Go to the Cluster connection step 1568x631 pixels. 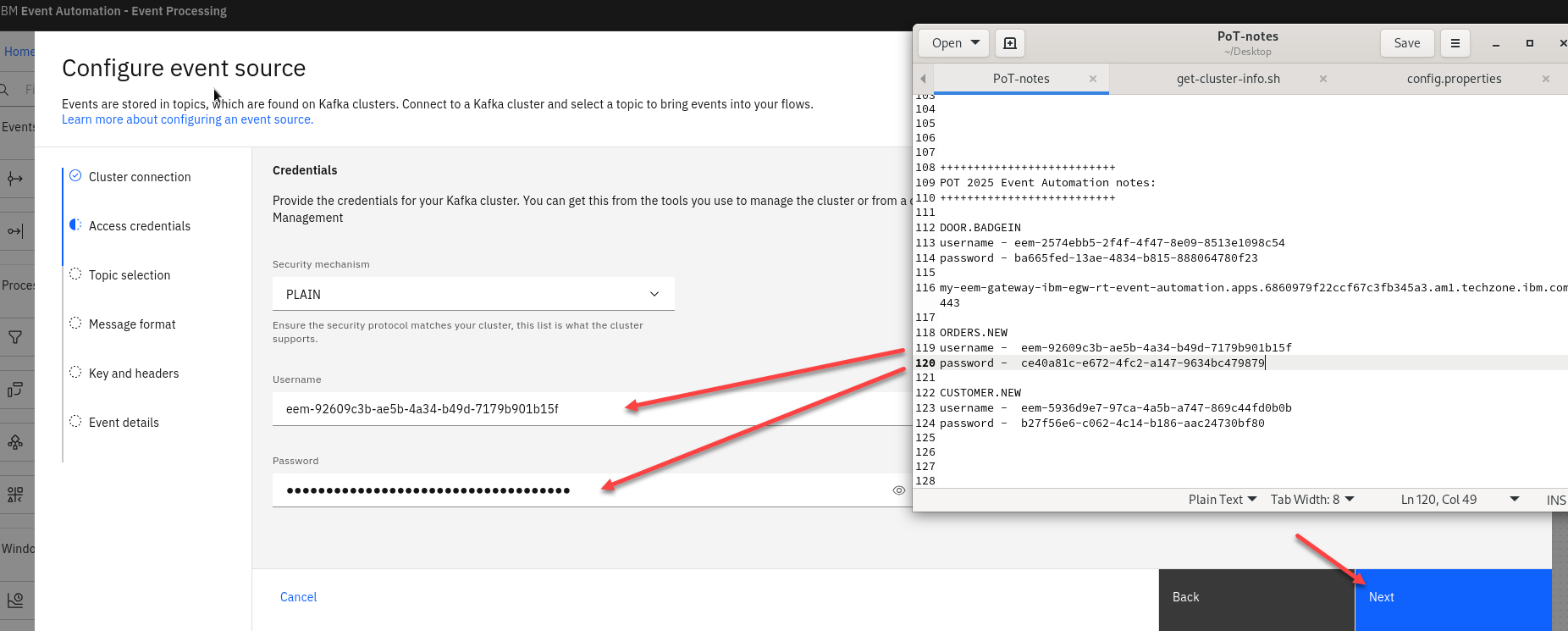pos(140,177)
